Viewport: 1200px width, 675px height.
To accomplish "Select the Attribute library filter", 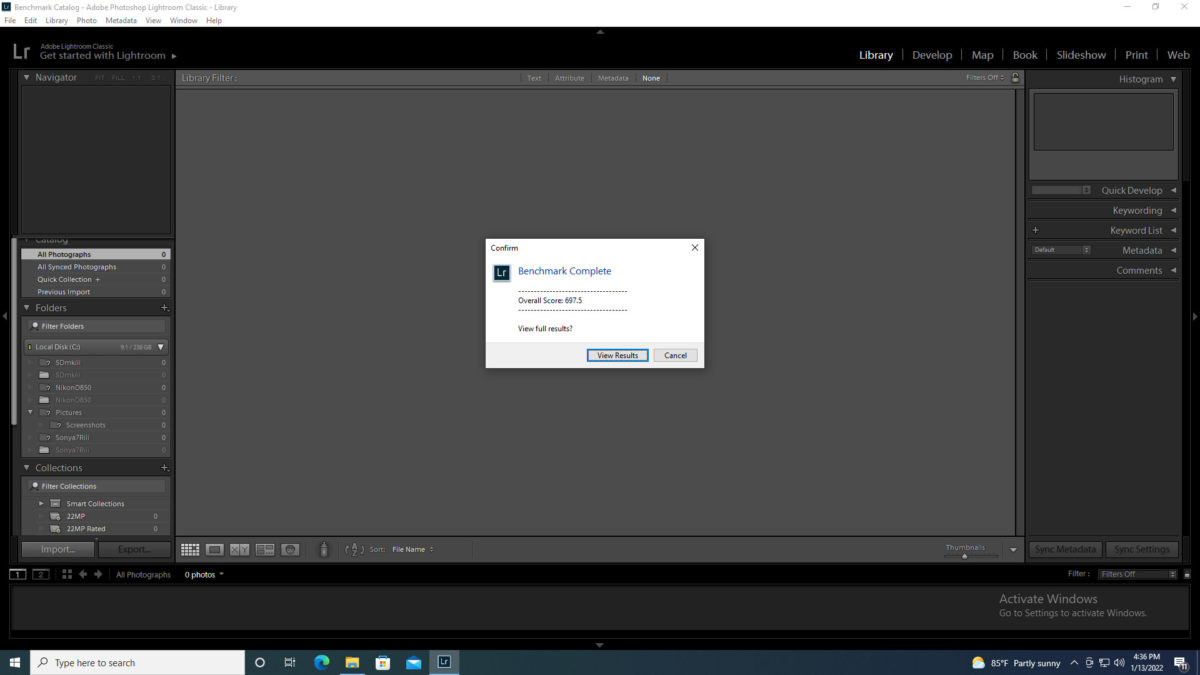I will click(569, 78).
